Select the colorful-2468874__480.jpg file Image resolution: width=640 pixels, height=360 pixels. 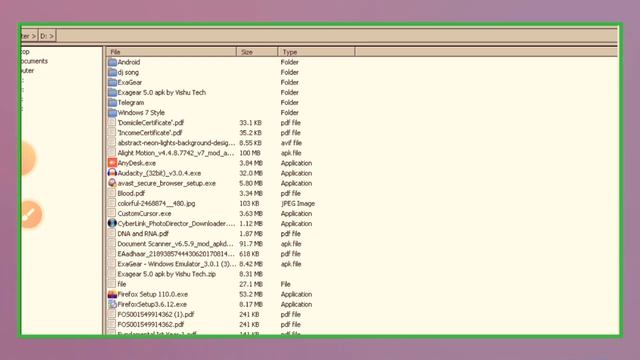[156, 203]
